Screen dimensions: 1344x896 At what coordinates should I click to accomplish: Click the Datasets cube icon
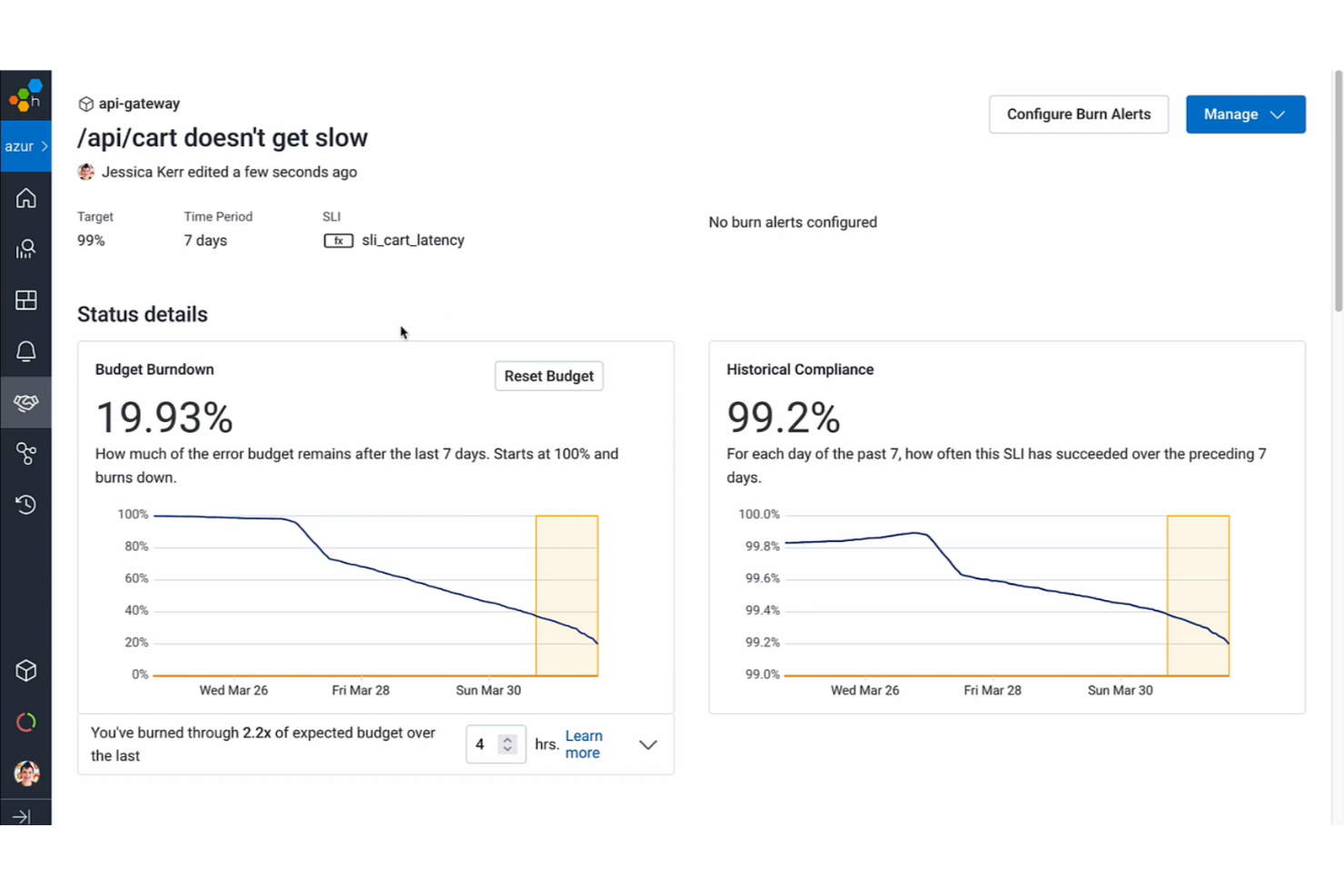pos(25,671)
